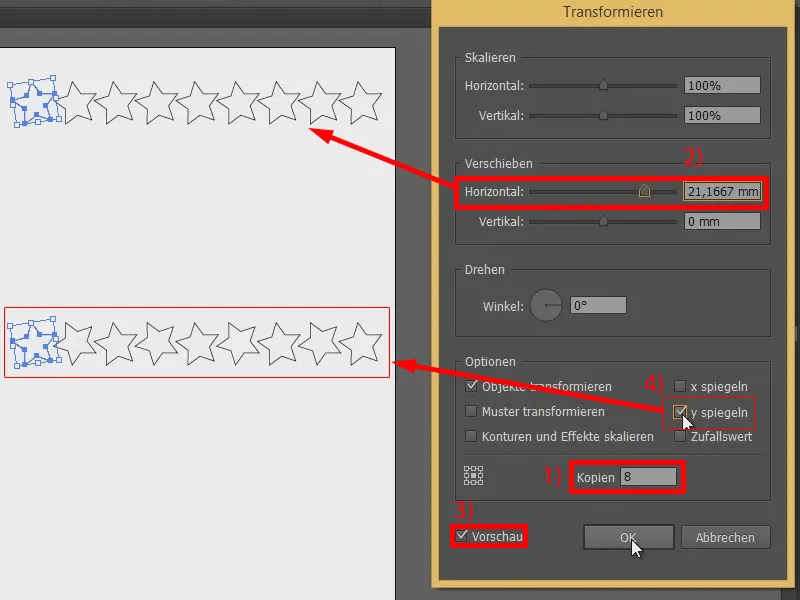
Task: Click the Skalieren Horizontal slider handle
Action: [603, 85]
